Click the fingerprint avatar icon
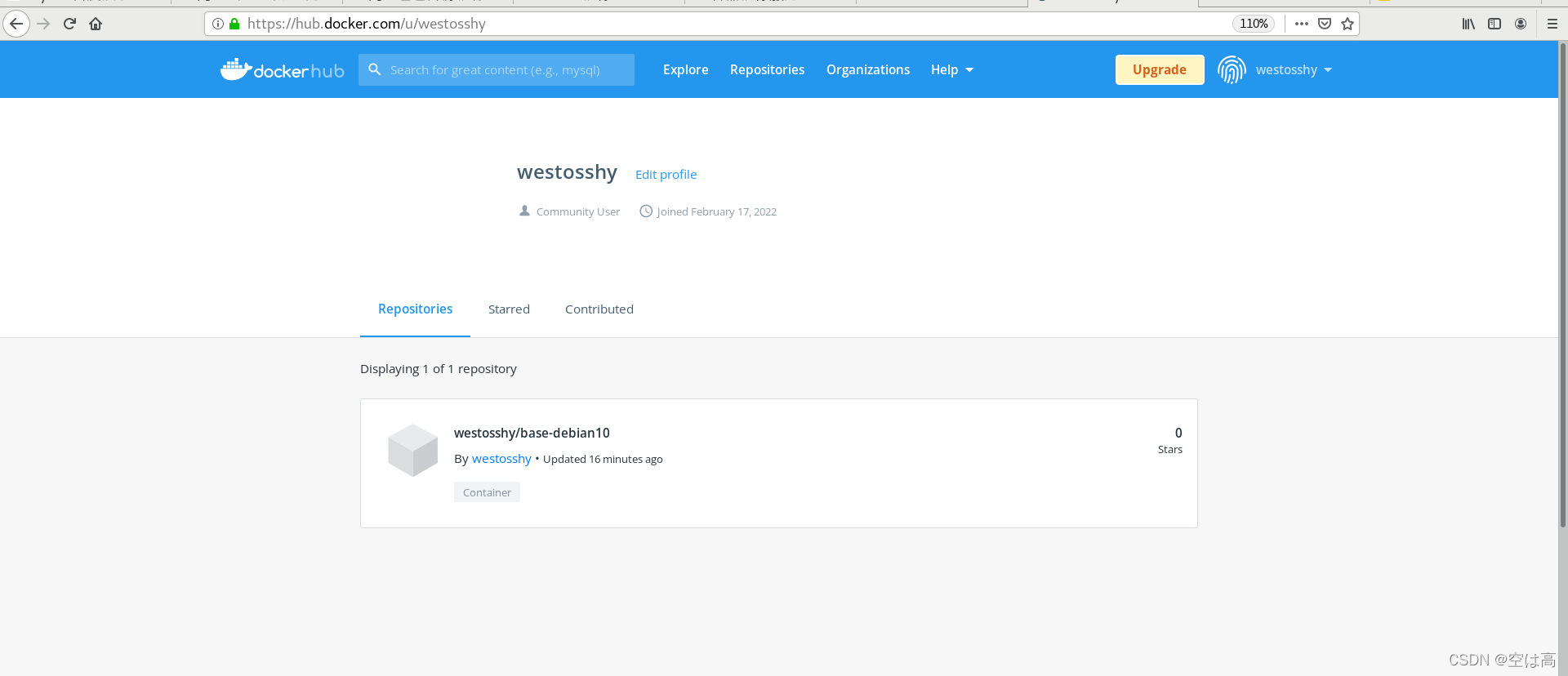 point(1232,70)
